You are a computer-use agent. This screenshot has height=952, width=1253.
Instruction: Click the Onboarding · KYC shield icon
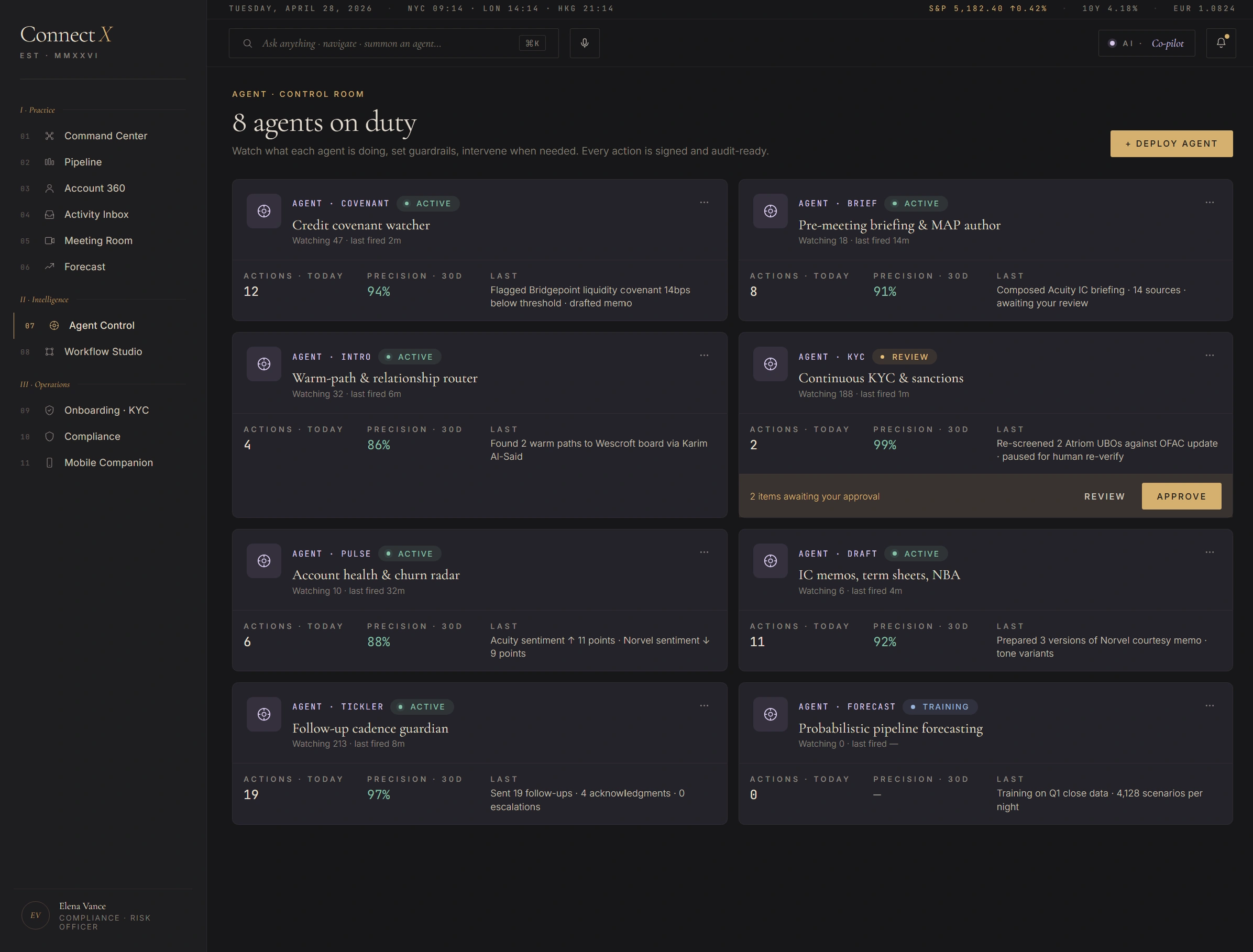click(50, 409)
